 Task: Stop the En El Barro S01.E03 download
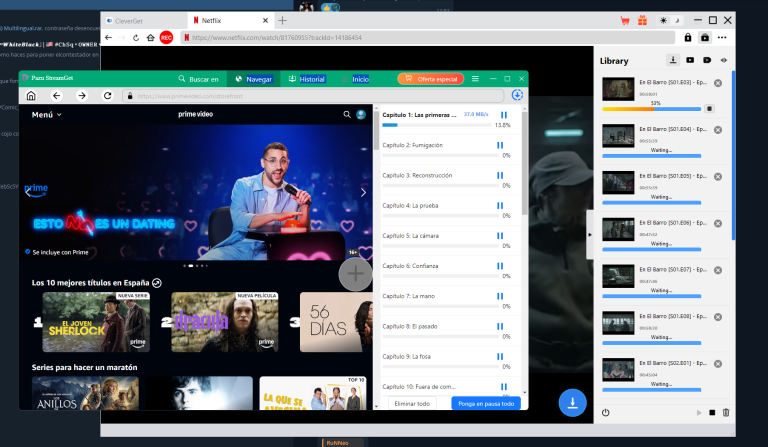coord(709,107)
